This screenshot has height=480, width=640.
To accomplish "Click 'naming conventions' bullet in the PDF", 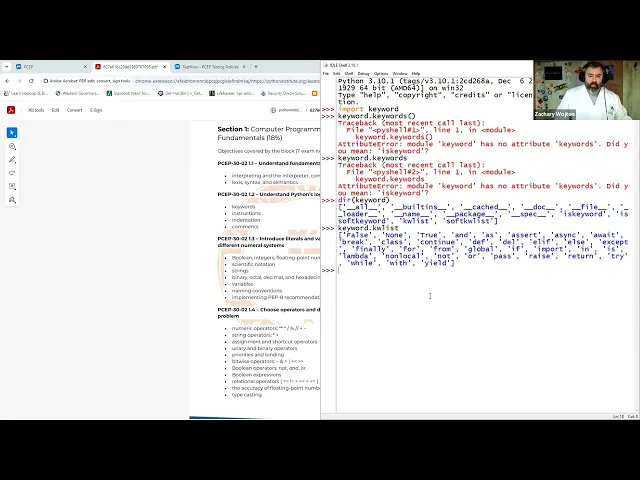I will coord(257,291).
